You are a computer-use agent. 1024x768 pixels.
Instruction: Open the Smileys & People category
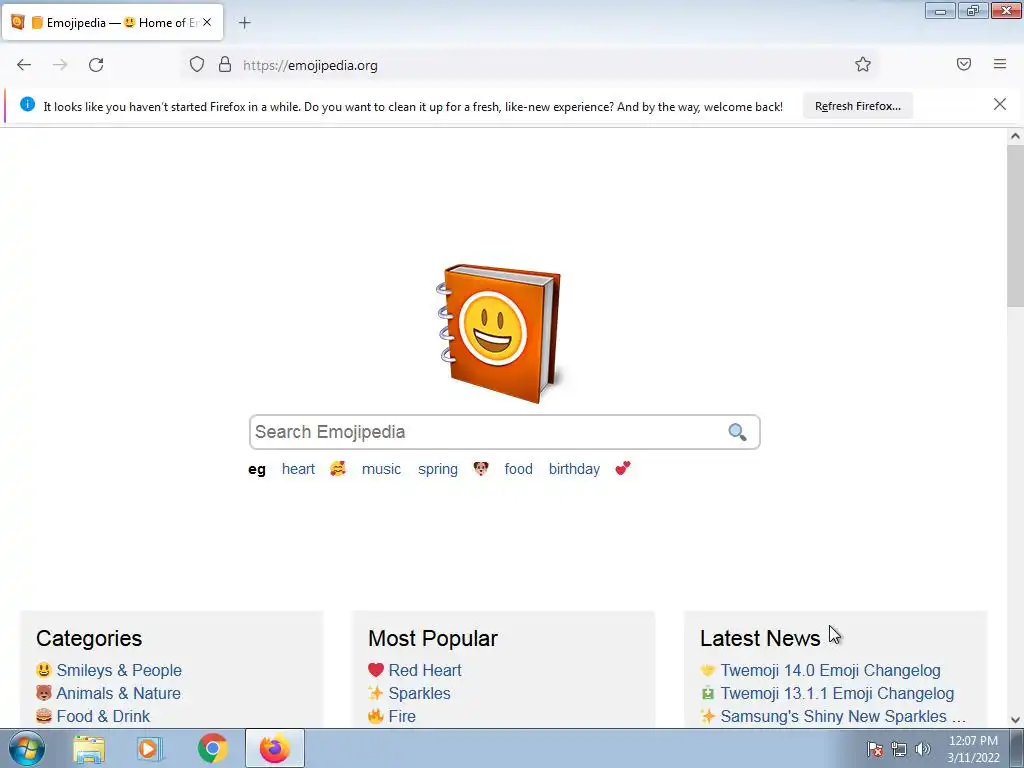tap(119, 670)
